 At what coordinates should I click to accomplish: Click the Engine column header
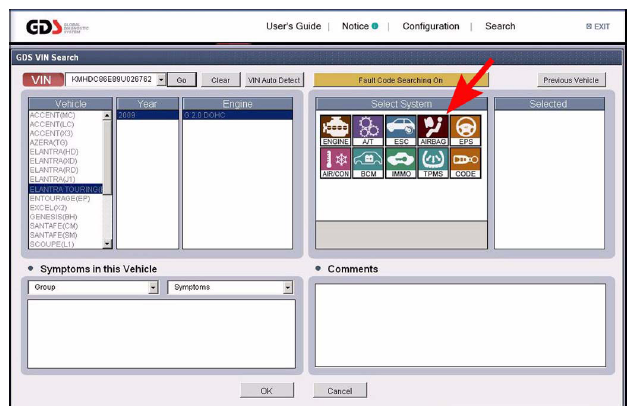coord(237,104)
